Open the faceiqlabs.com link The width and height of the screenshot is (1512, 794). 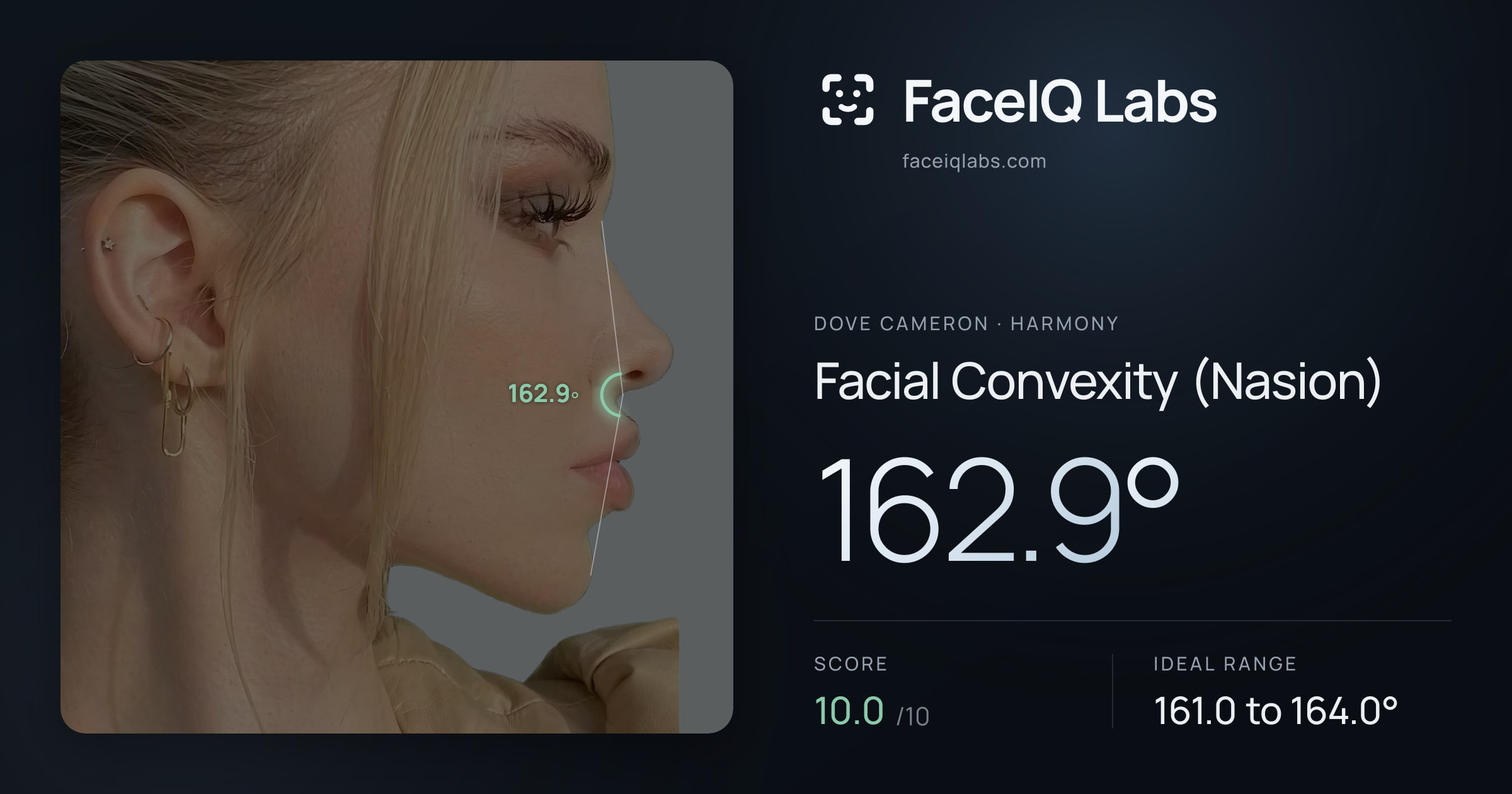point(974,161)
